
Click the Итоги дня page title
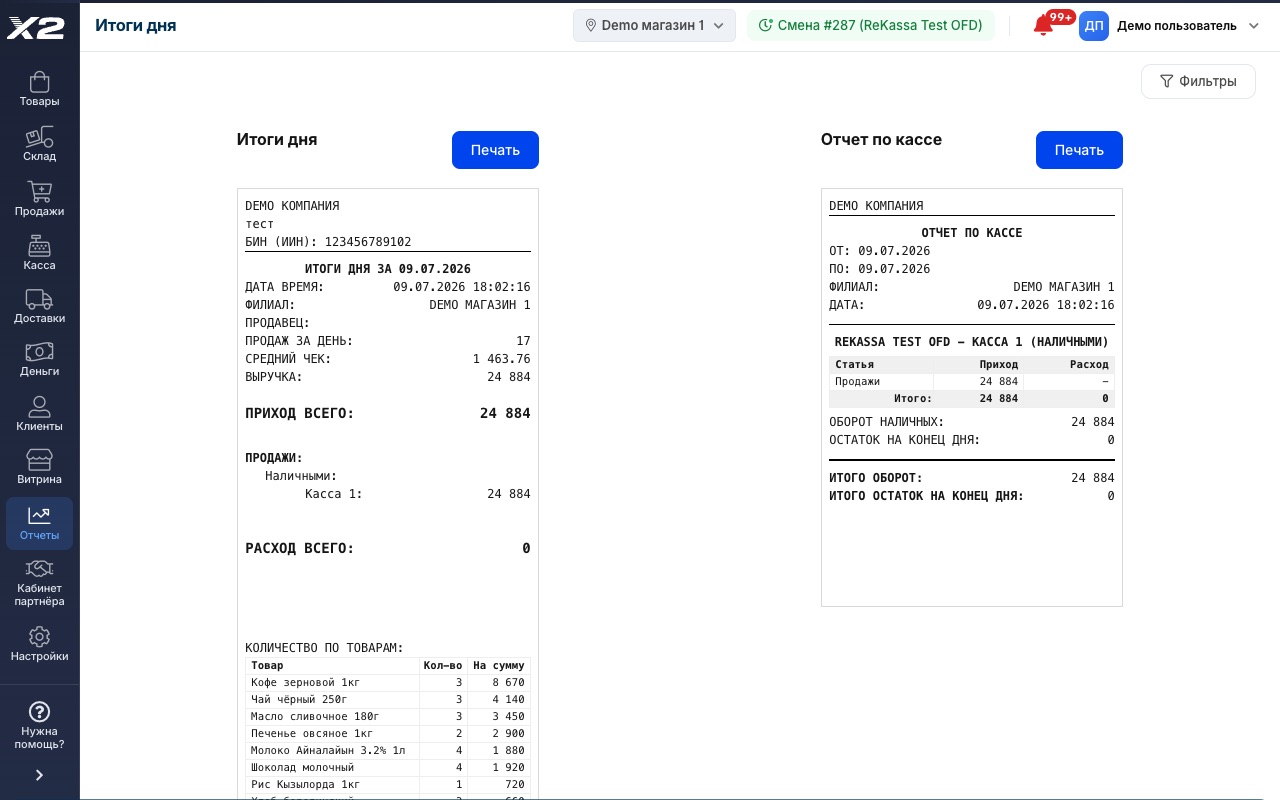(136, 26)
